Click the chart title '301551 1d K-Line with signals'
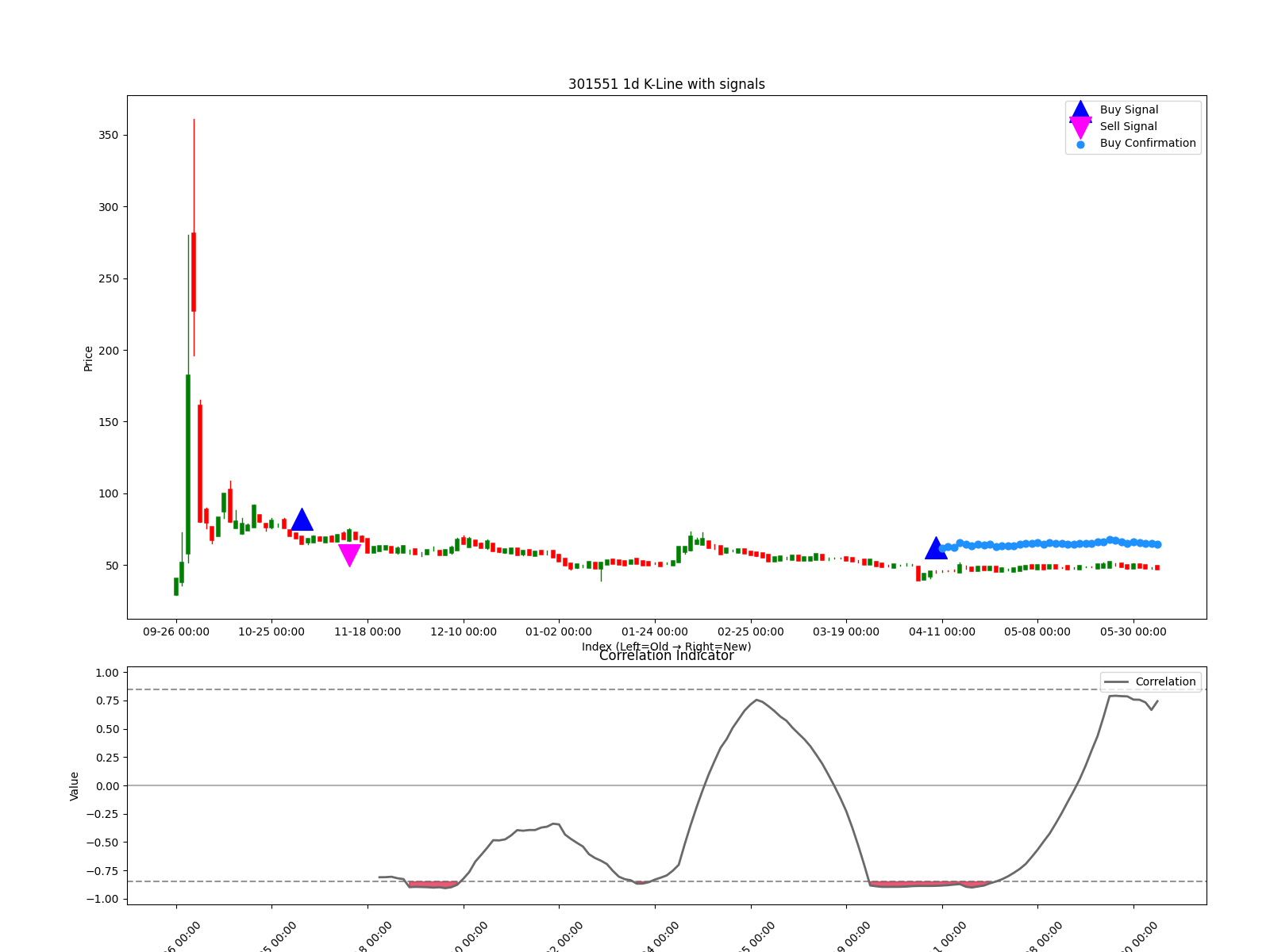The image size is (1270, 952). point(667,84)
